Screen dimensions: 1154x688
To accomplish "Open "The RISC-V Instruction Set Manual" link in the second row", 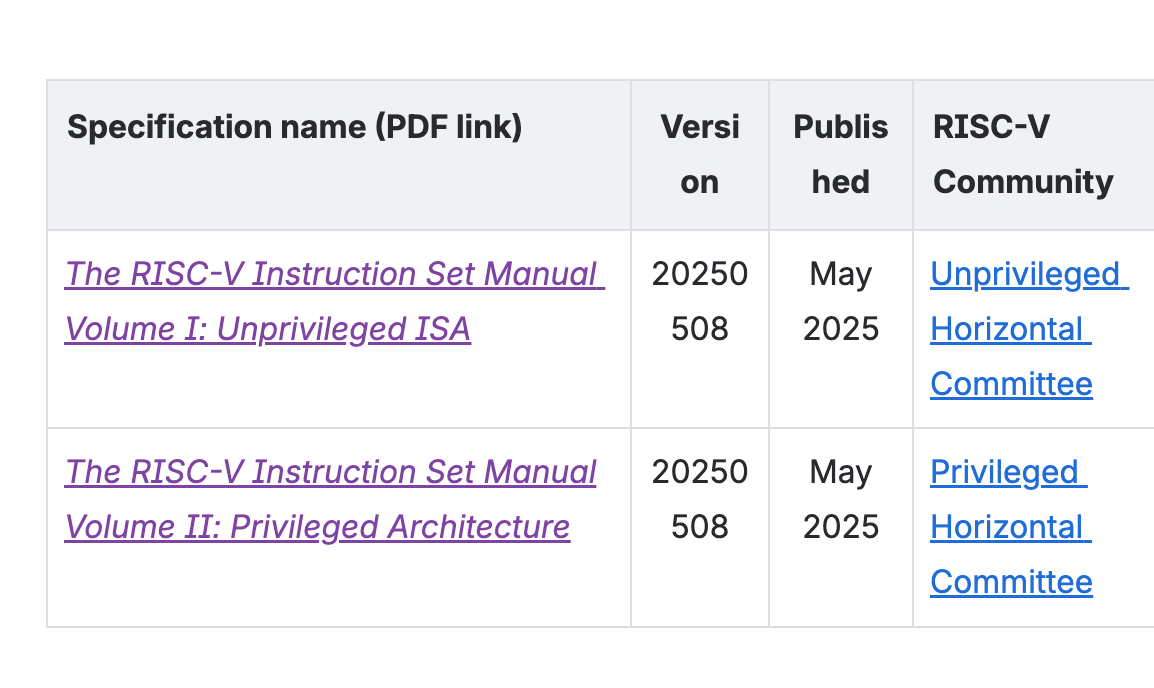I will pyautogui.click(x=330, y=472).
